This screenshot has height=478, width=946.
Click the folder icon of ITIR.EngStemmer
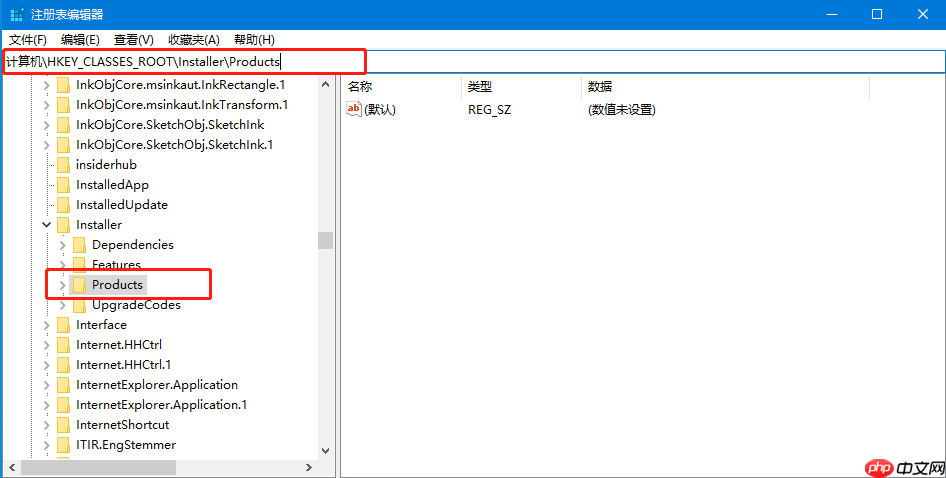tap(63, 445)
